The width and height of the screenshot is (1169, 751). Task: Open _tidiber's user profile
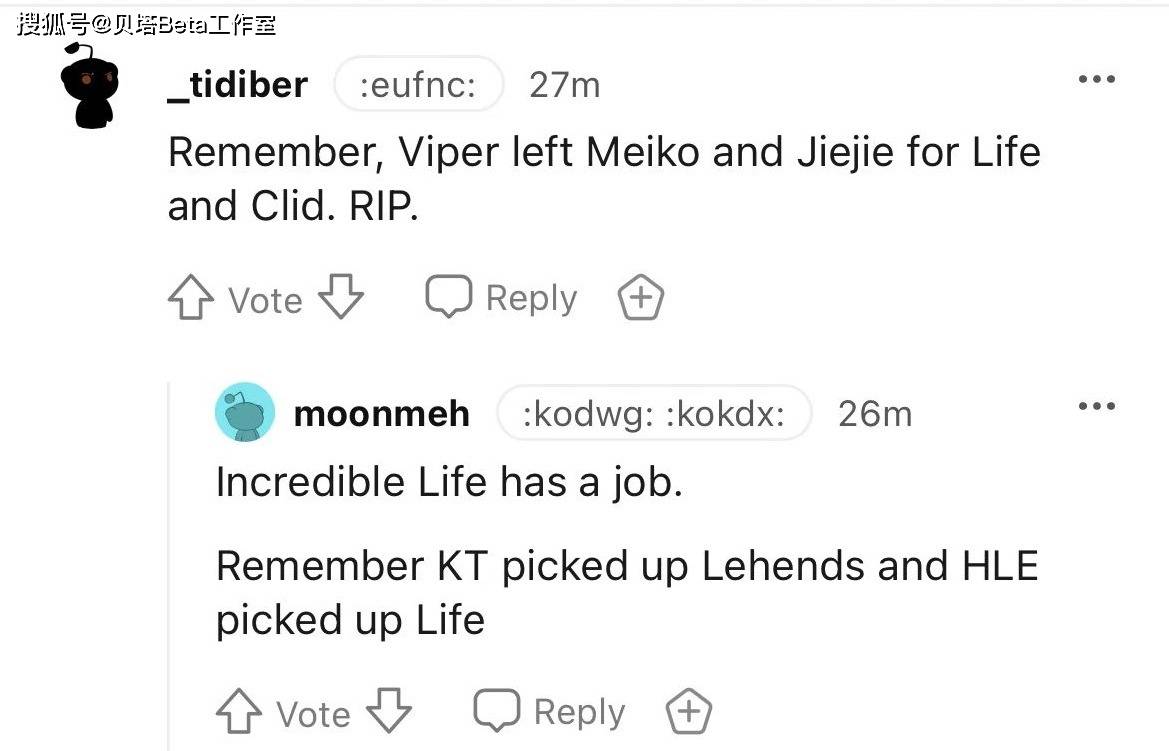click(x=237, y=85)
